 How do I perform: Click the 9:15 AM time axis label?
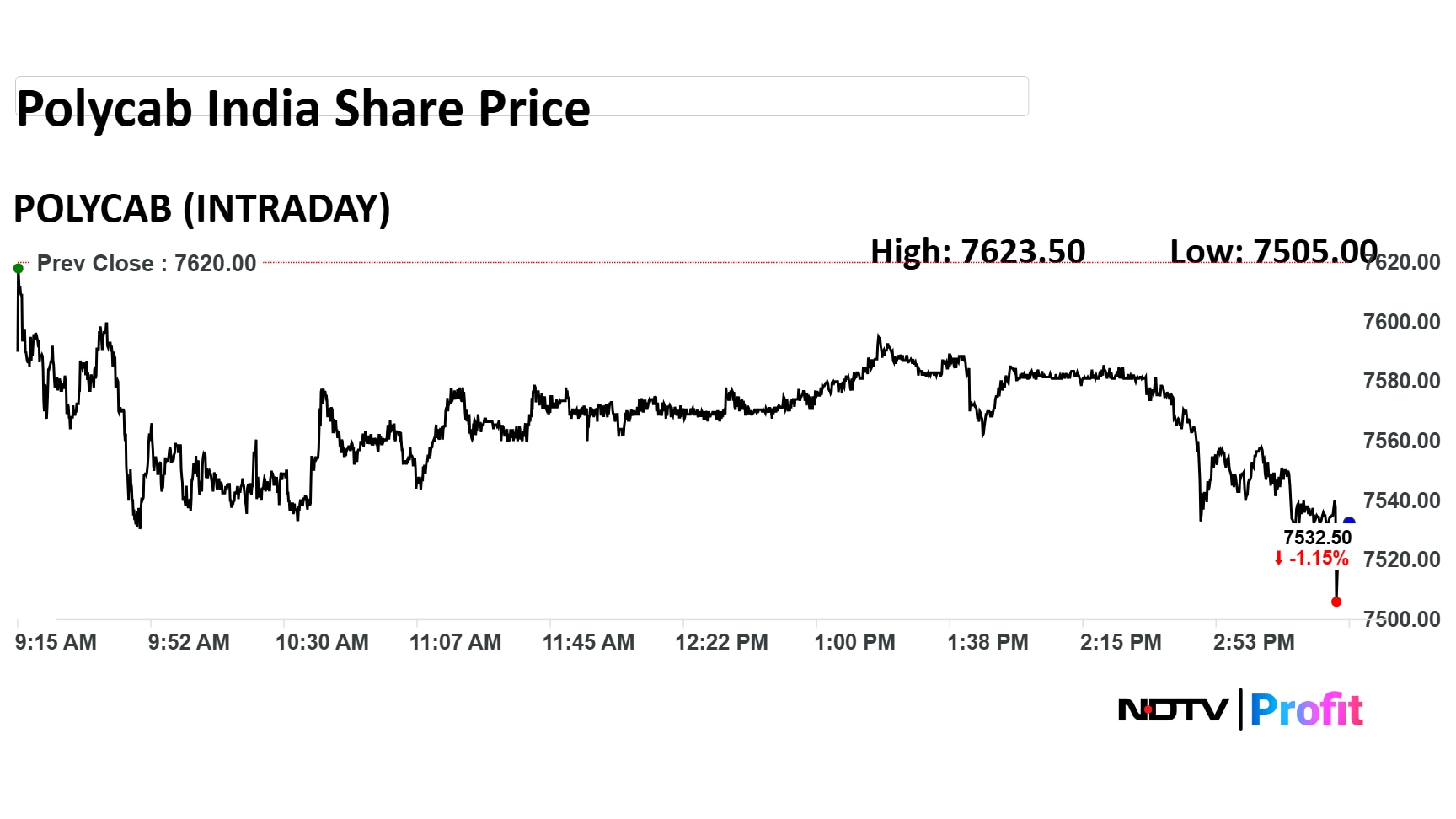56,642
